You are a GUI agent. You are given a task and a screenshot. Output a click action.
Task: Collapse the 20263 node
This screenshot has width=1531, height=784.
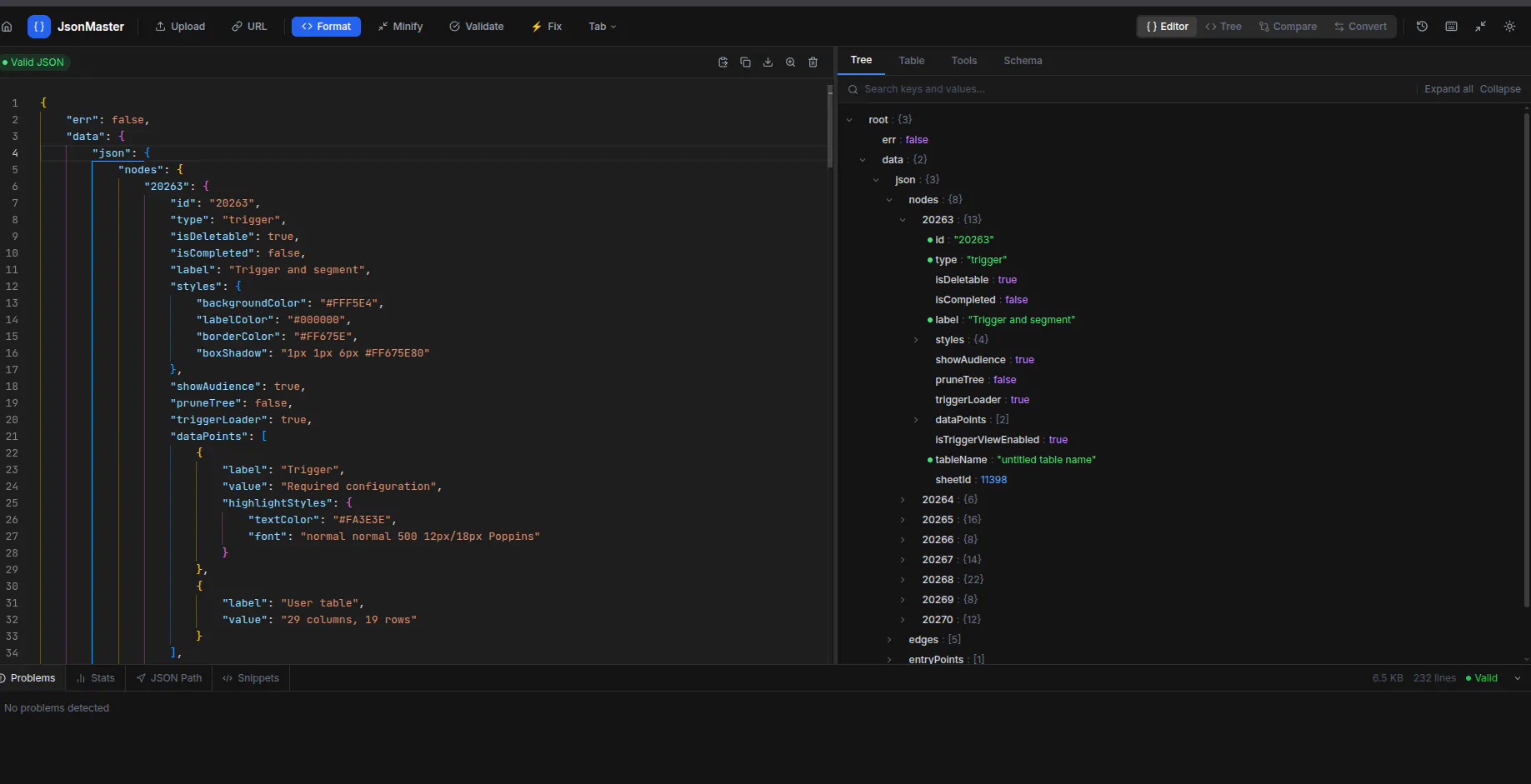tap(903, 220)
